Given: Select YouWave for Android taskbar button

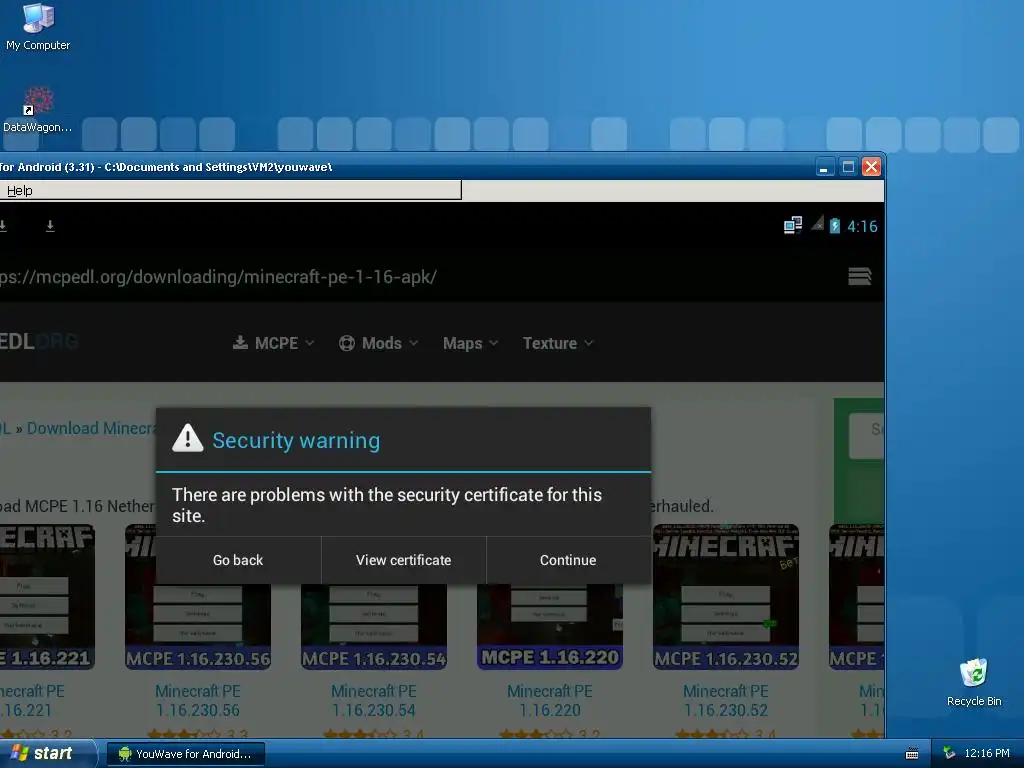Looking at the screenshot, I should click(185, 754).
